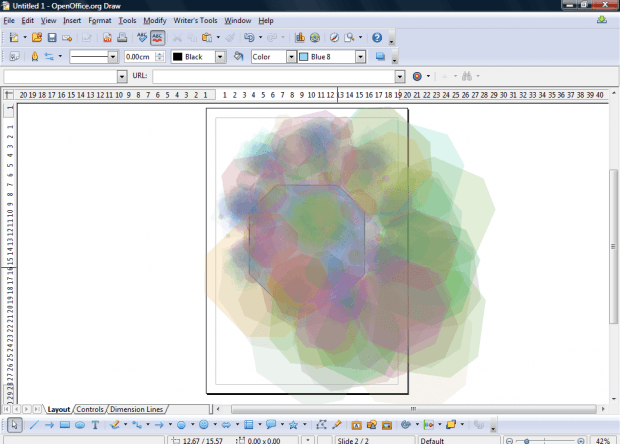
Task: Click the Print document icon
Action: pyautogui.click(x=122, y=38)
